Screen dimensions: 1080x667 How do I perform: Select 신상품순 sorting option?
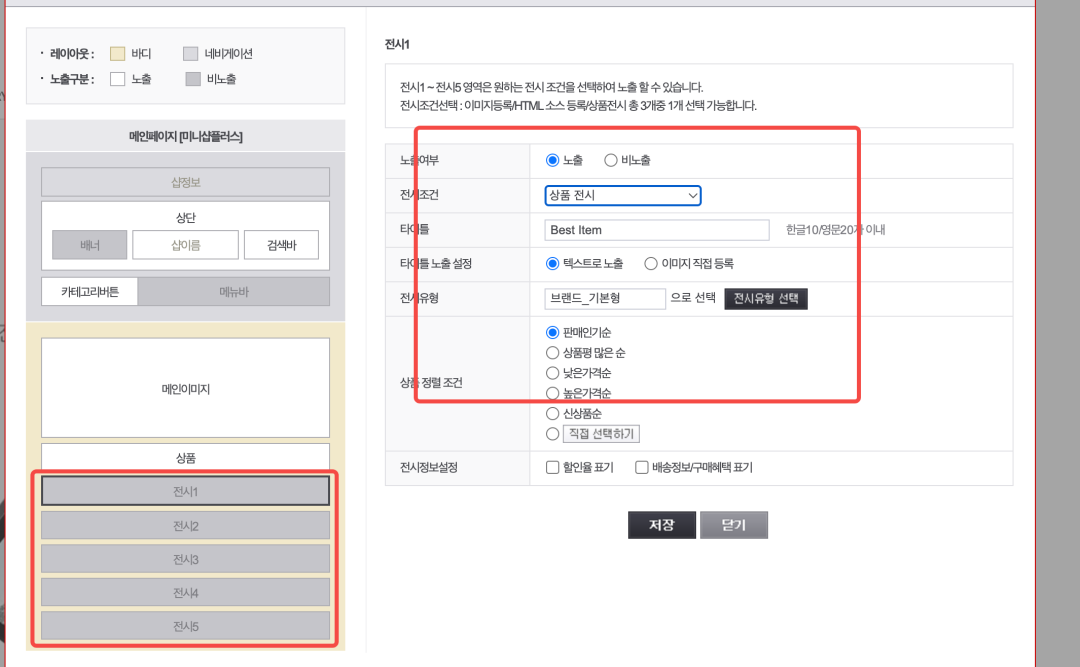(x=551, y=413)
